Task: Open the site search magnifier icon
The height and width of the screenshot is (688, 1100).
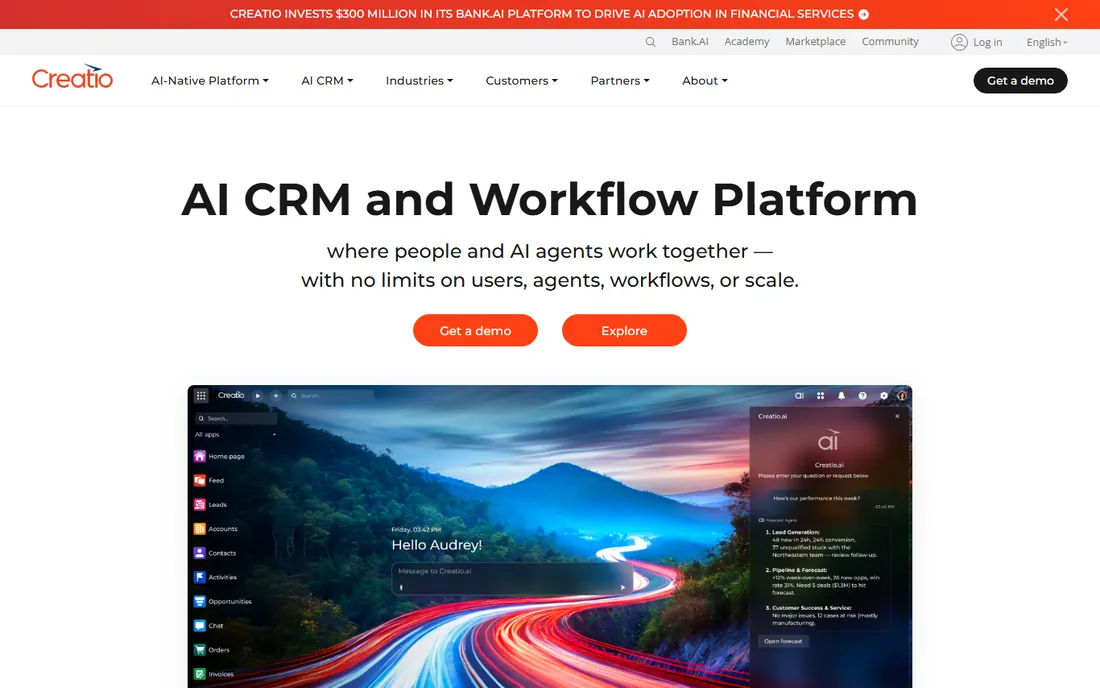Action: [x=650, y=42]
